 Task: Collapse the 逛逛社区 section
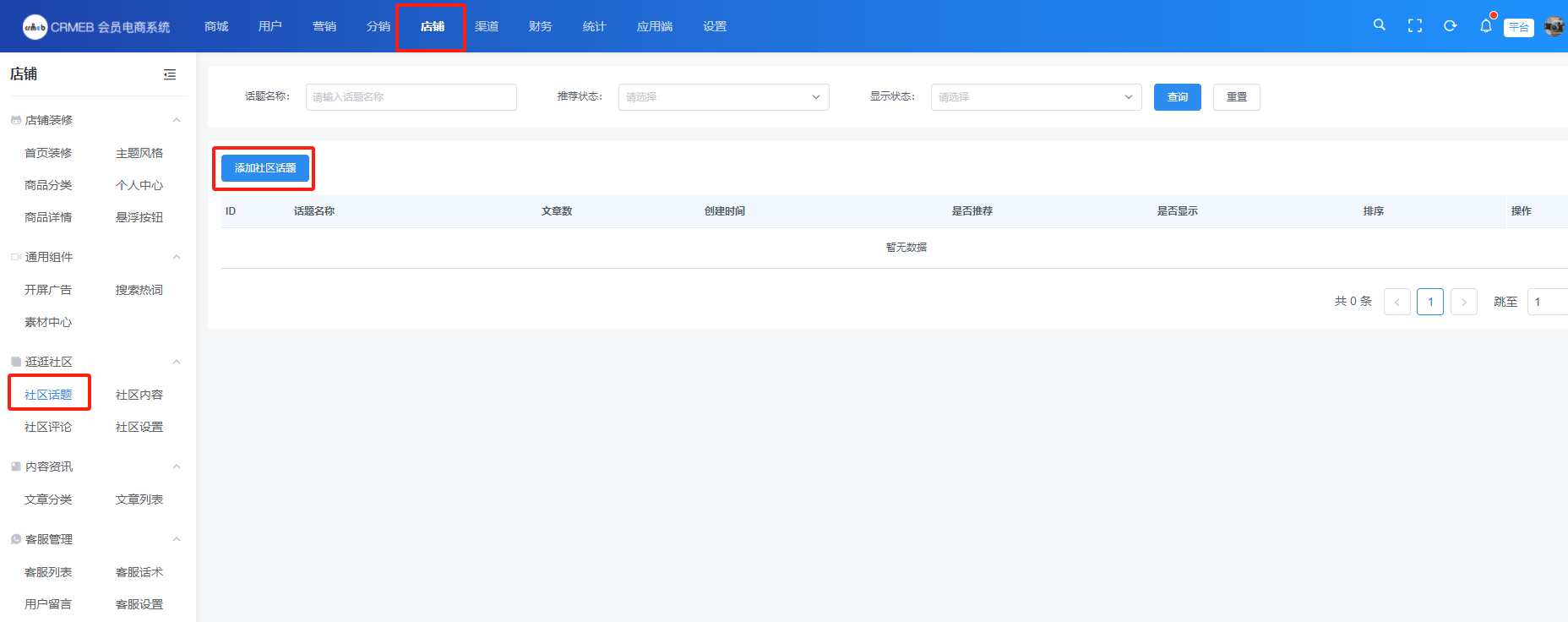coord(177,362)
